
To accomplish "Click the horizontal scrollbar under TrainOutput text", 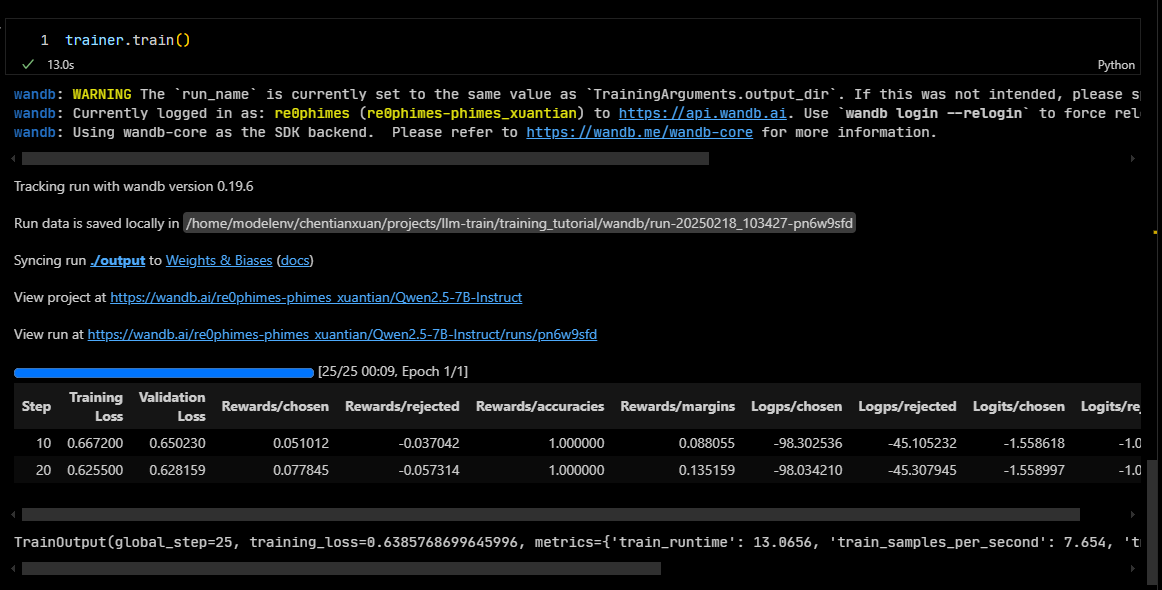I will point(340,568).
